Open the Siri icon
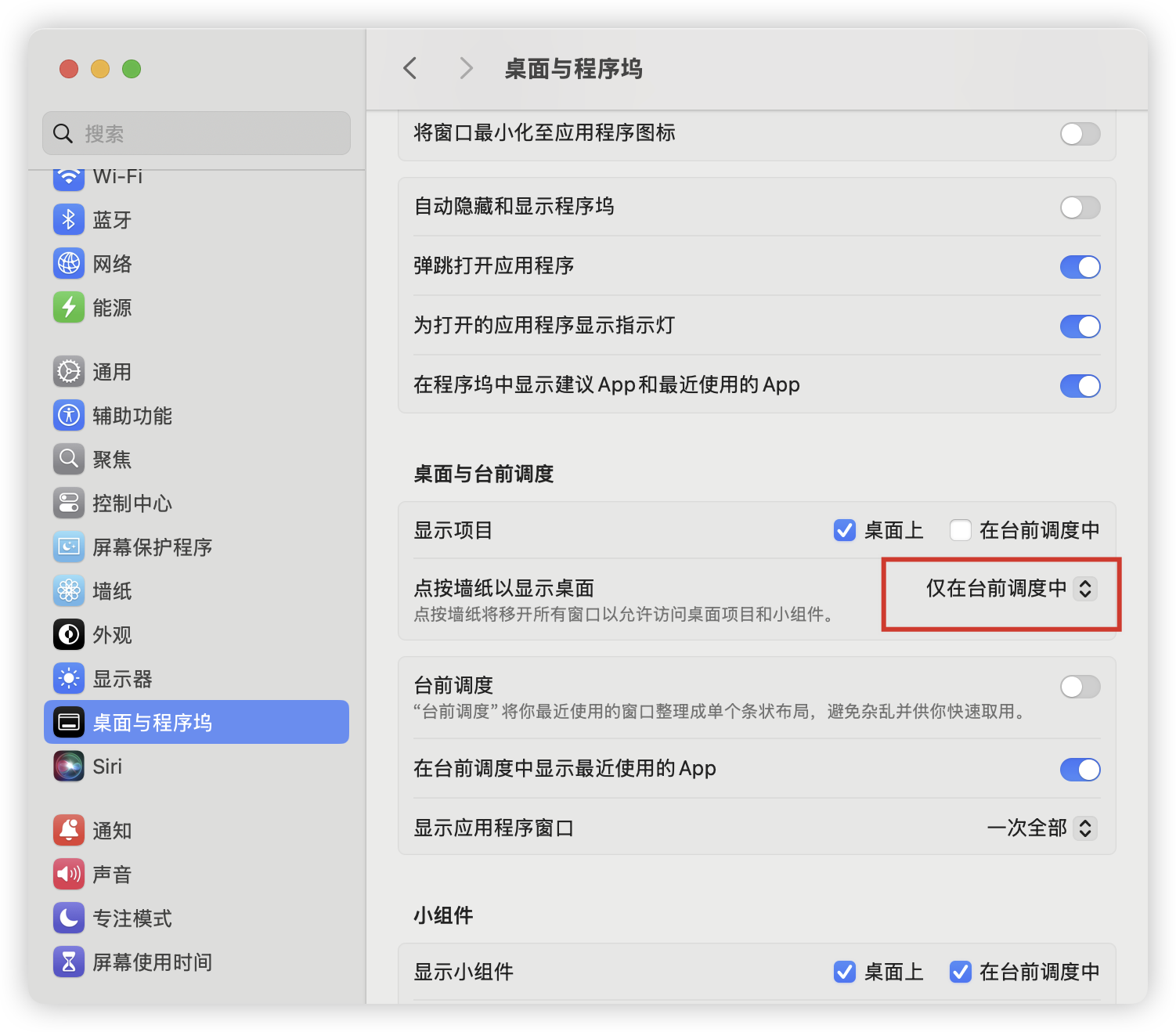This screenshot has width=1176, height=1032. (69, 767)
